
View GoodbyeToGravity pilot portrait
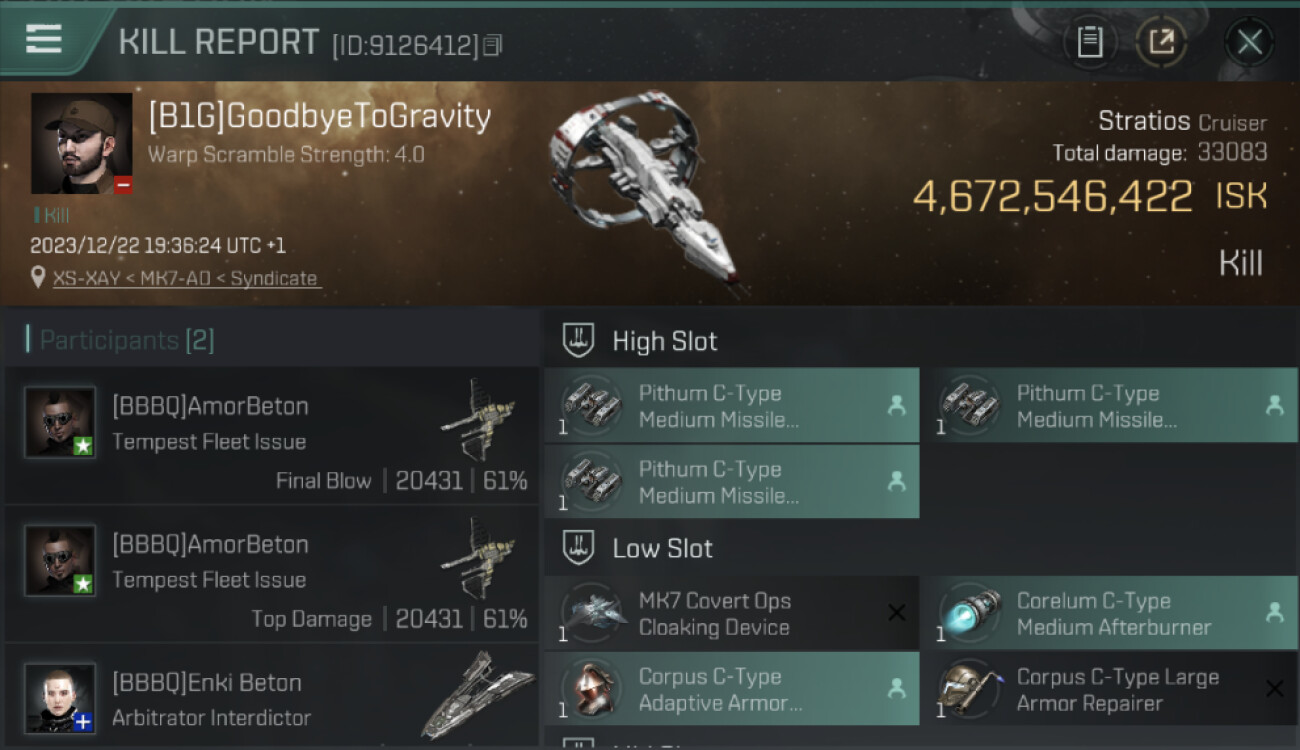[x=81, y=143]
